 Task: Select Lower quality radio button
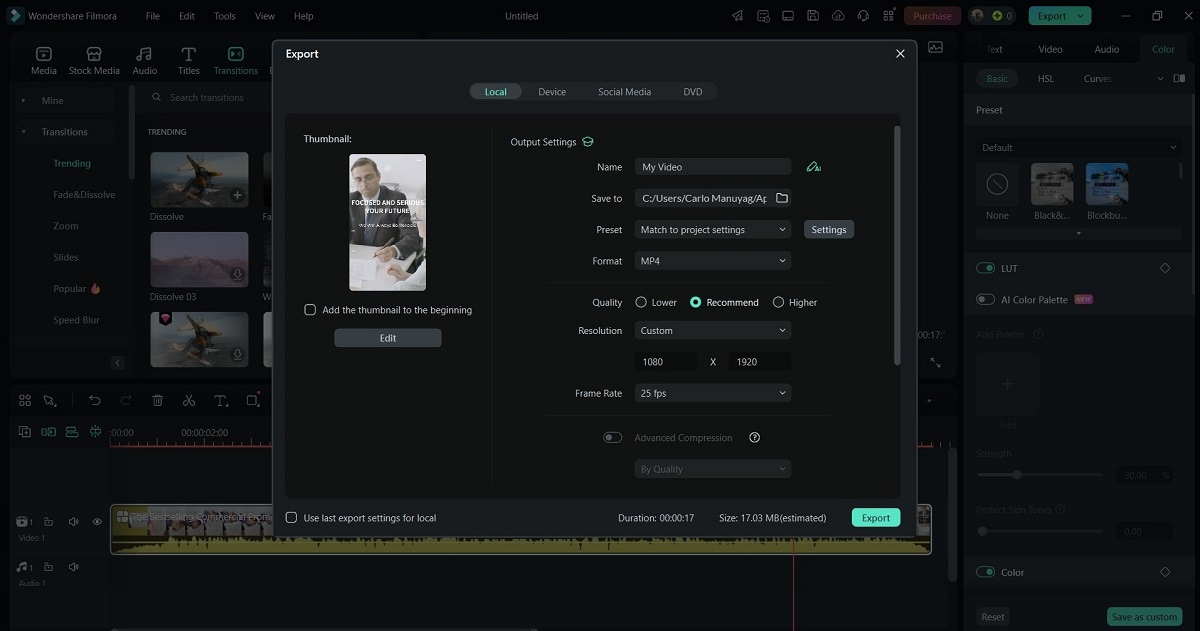[x=641, y=302]
